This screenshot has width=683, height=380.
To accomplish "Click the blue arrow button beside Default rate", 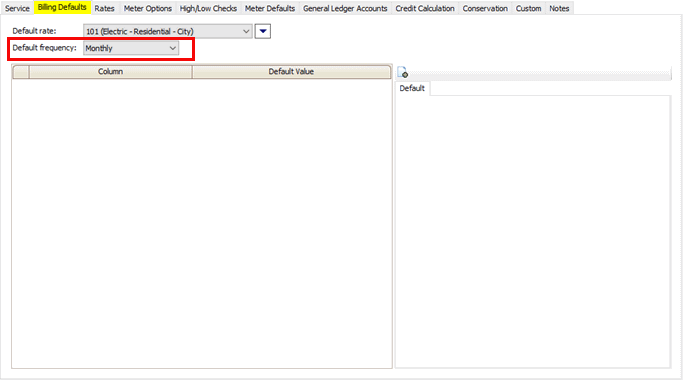I will [263, 31].
